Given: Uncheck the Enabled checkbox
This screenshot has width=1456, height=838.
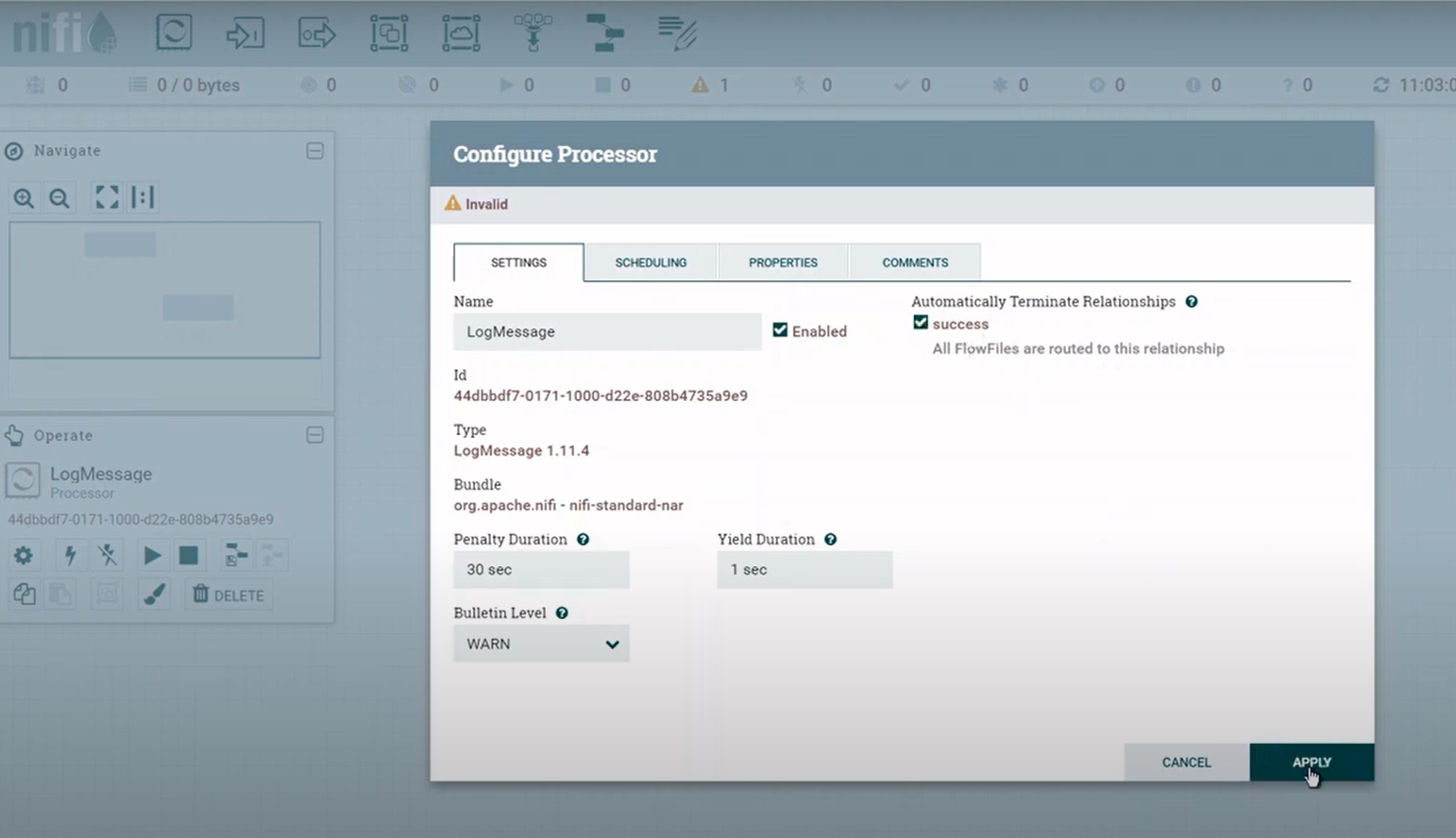Looking at the screenshot, I should tap(780, 330).
